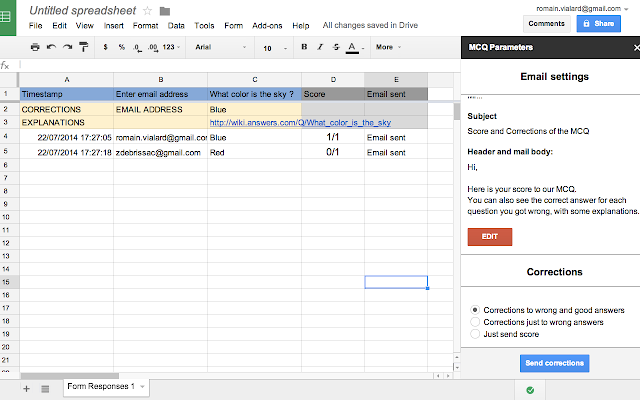Open the account email dropdown
This screenshot has width=640, height=400.
click(x=582, y=9)
